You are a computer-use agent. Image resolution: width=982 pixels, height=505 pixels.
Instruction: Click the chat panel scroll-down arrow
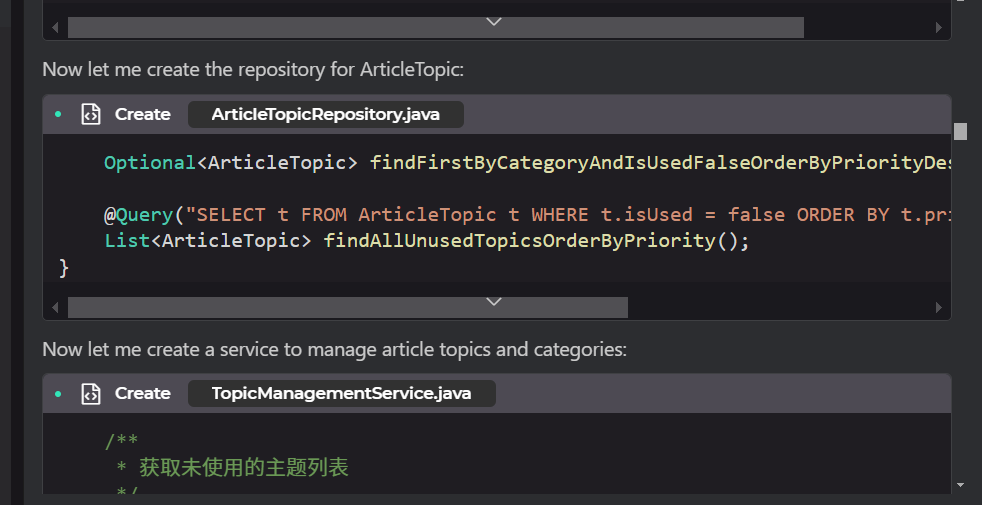(961, 485)
